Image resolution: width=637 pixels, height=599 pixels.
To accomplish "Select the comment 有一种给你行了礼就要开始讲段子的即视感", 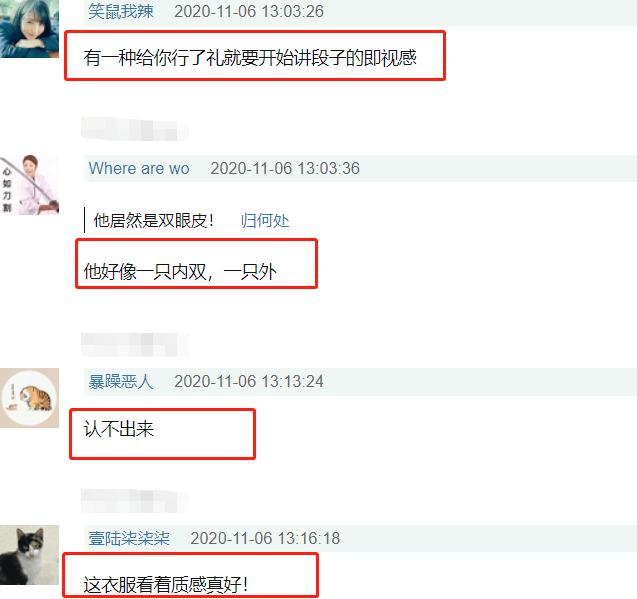I will tap(250, 58).
